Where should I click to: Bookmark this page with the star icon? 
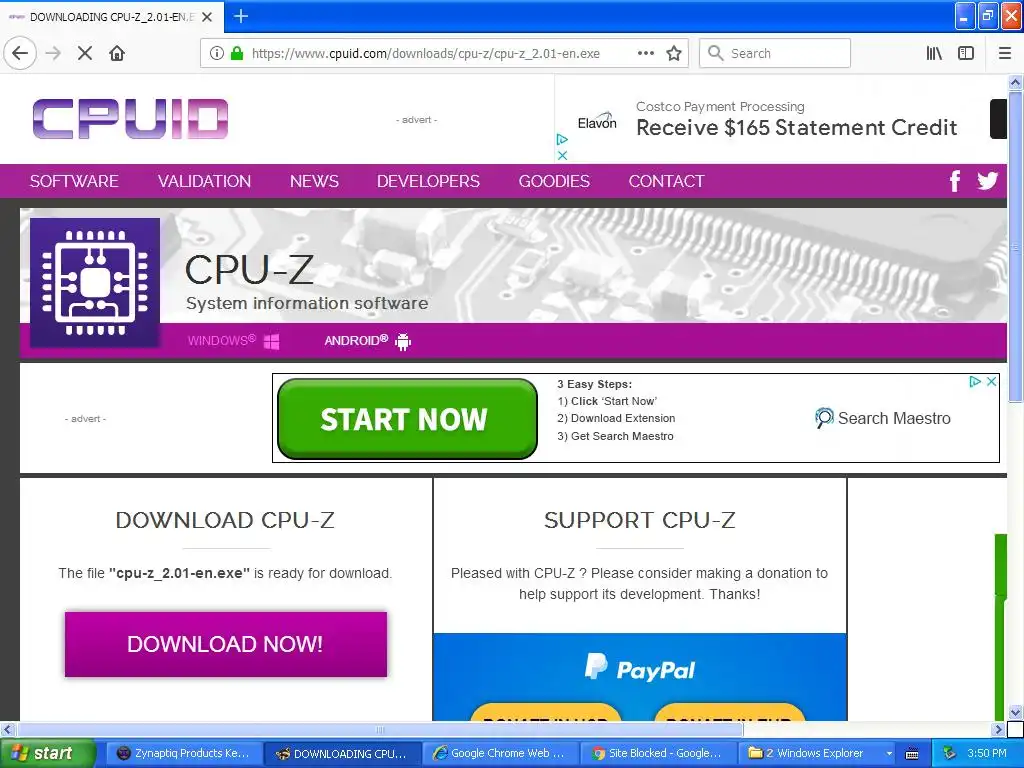tap(674, 53)
